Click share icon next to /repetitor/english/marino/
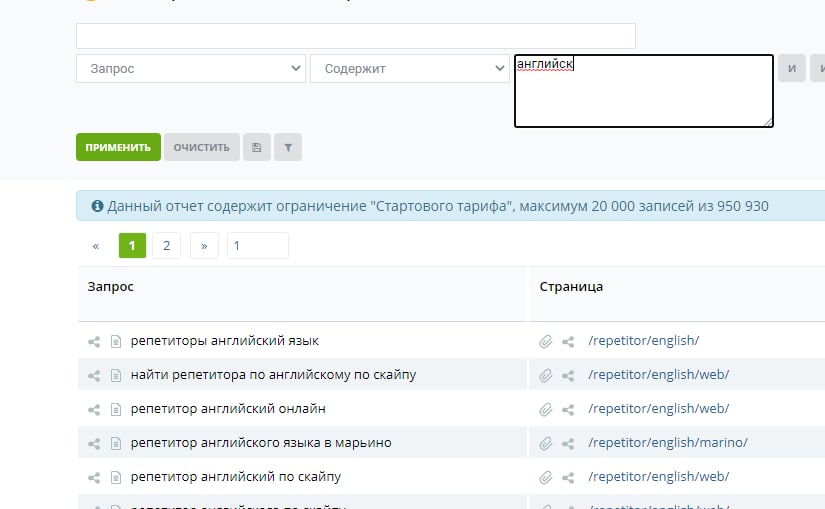 tap(568, 444)
